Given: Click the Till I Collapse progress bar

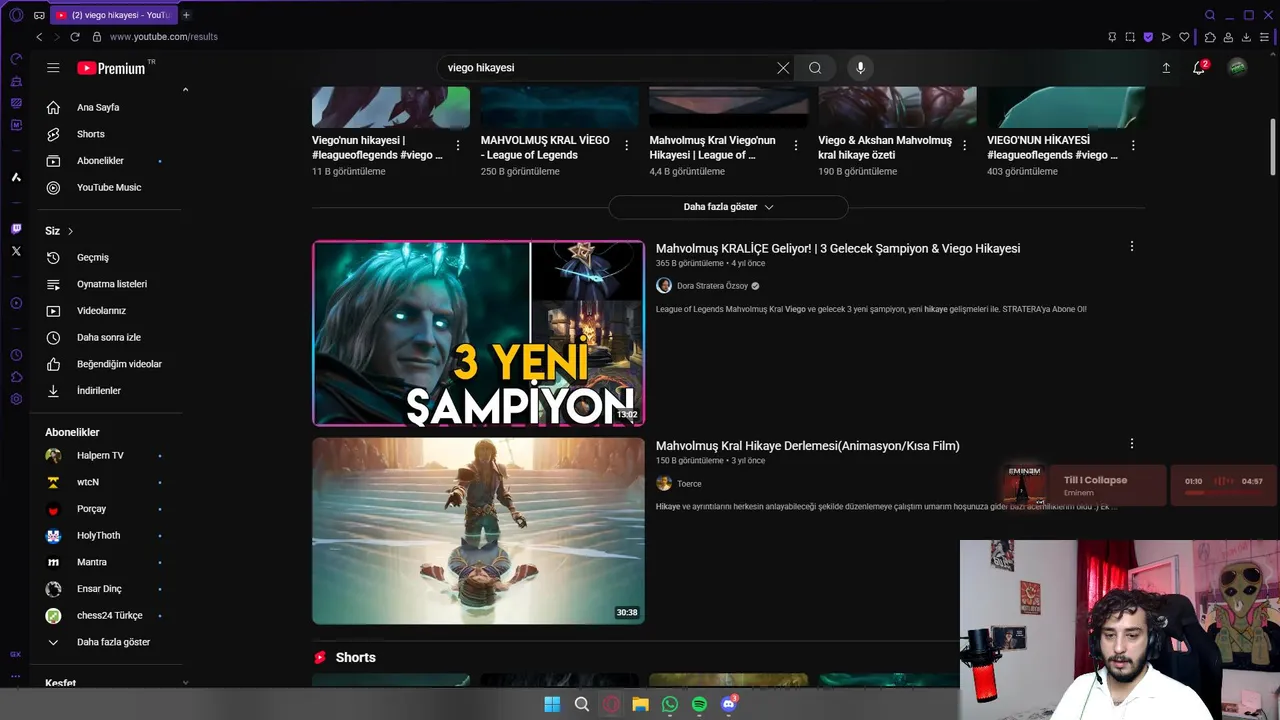Looking at the screenshot, I should (x=1224, y=492).
